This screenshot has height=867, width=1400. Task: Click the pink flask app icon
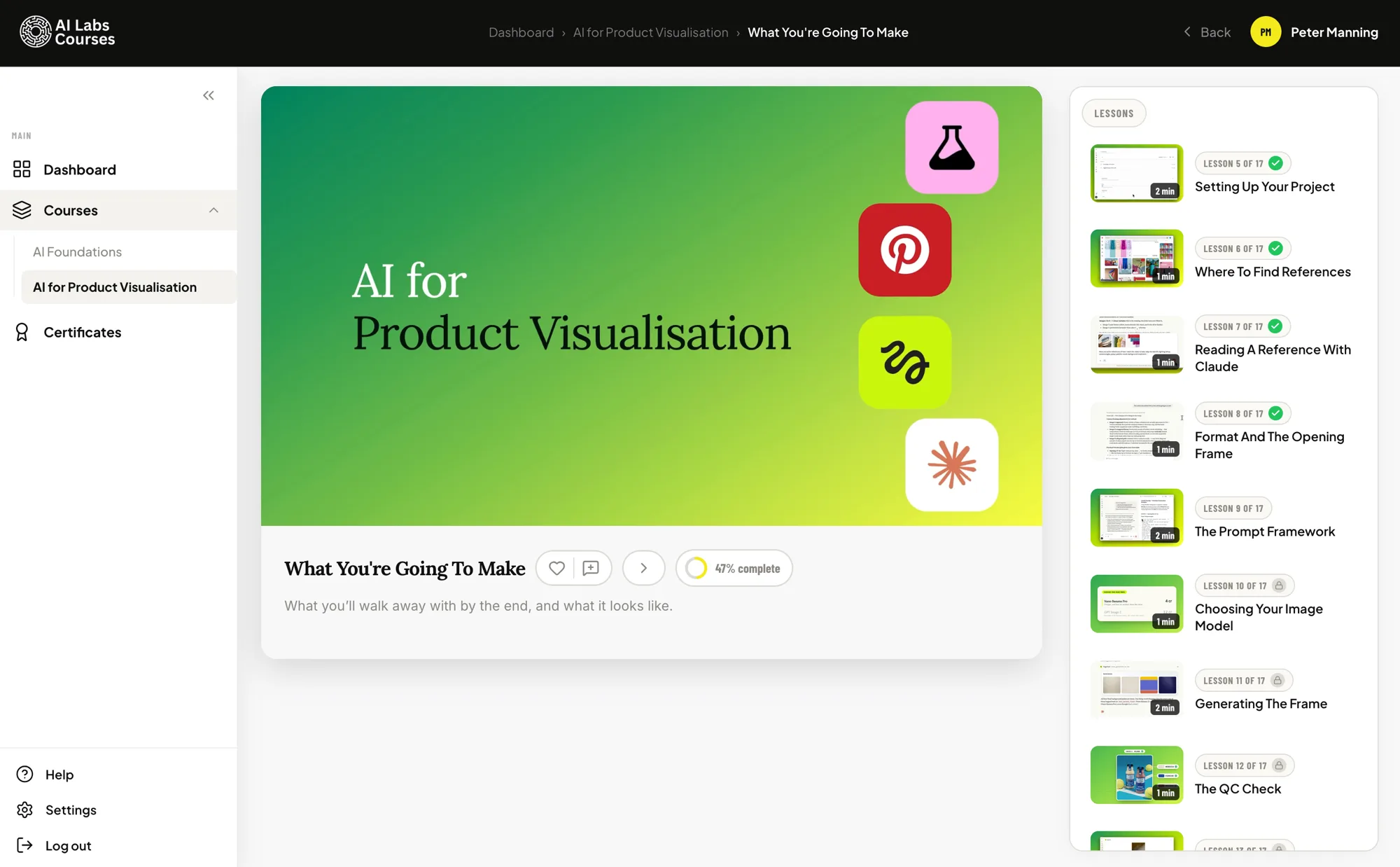[951, 147]
